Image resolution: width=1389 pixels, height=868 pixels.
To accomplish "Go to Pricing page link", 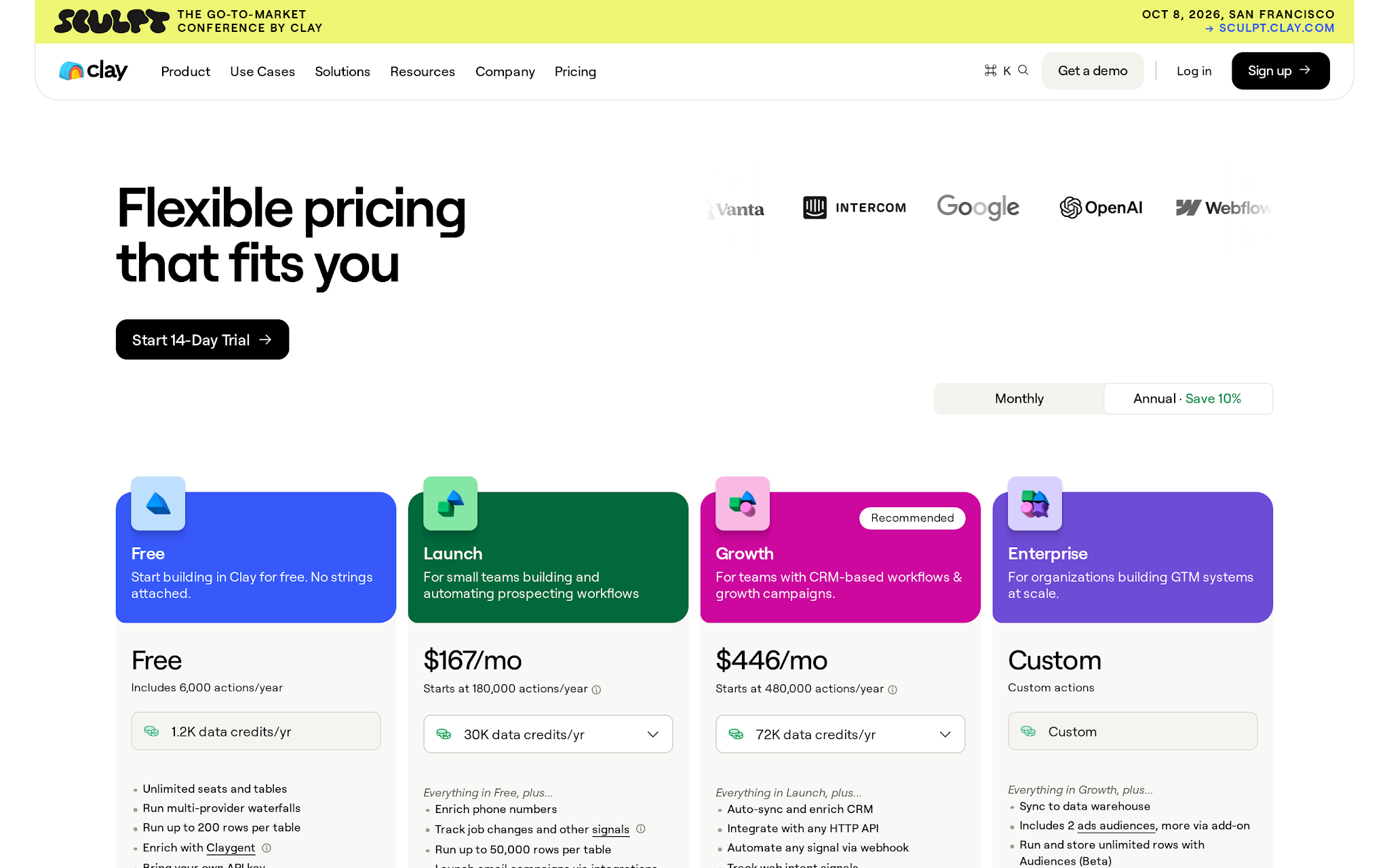I will click(575, 71).
